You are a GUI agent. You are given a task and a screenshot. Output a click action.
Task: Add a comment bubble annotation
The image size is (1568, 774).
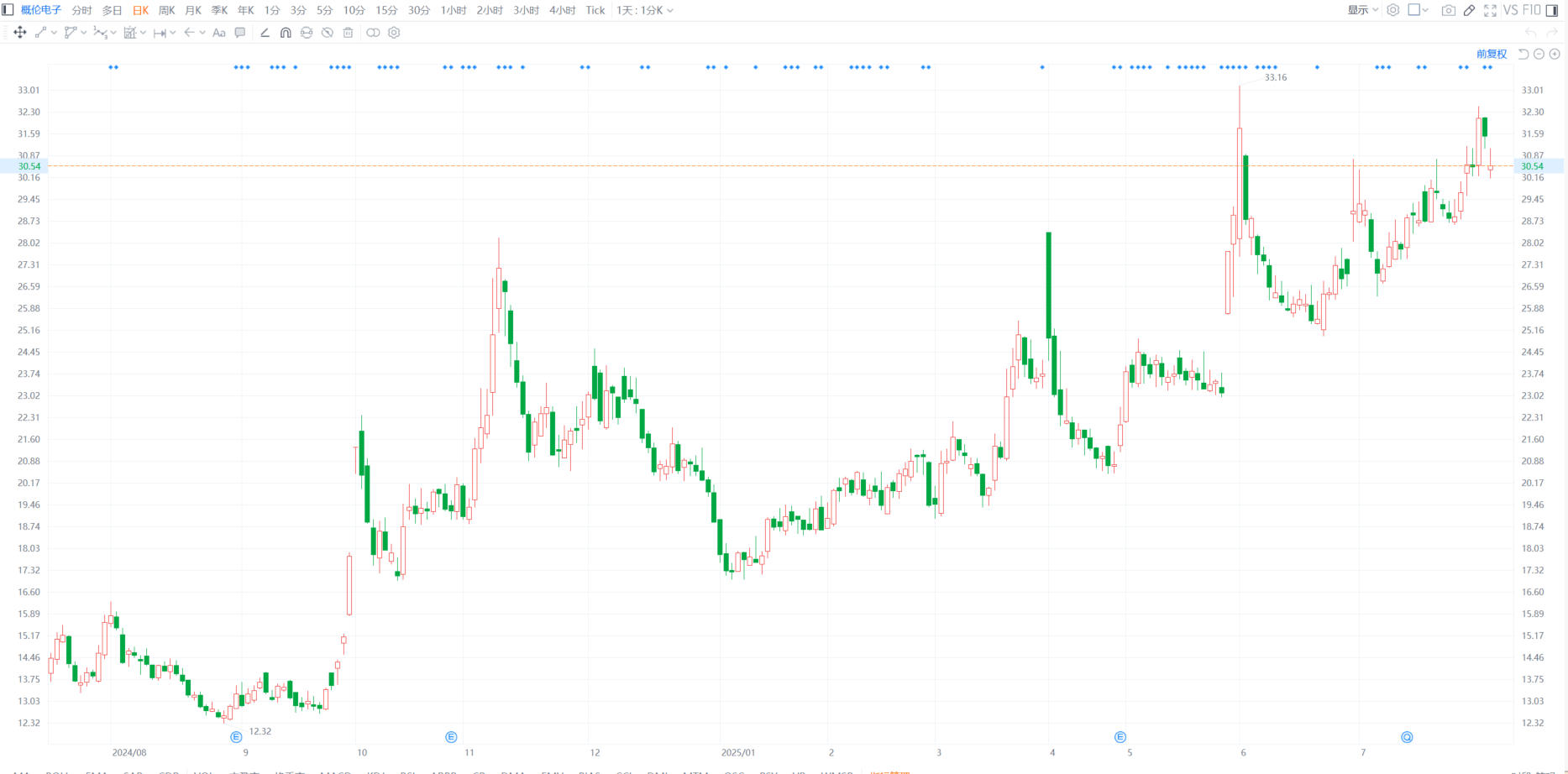(240, 33)
